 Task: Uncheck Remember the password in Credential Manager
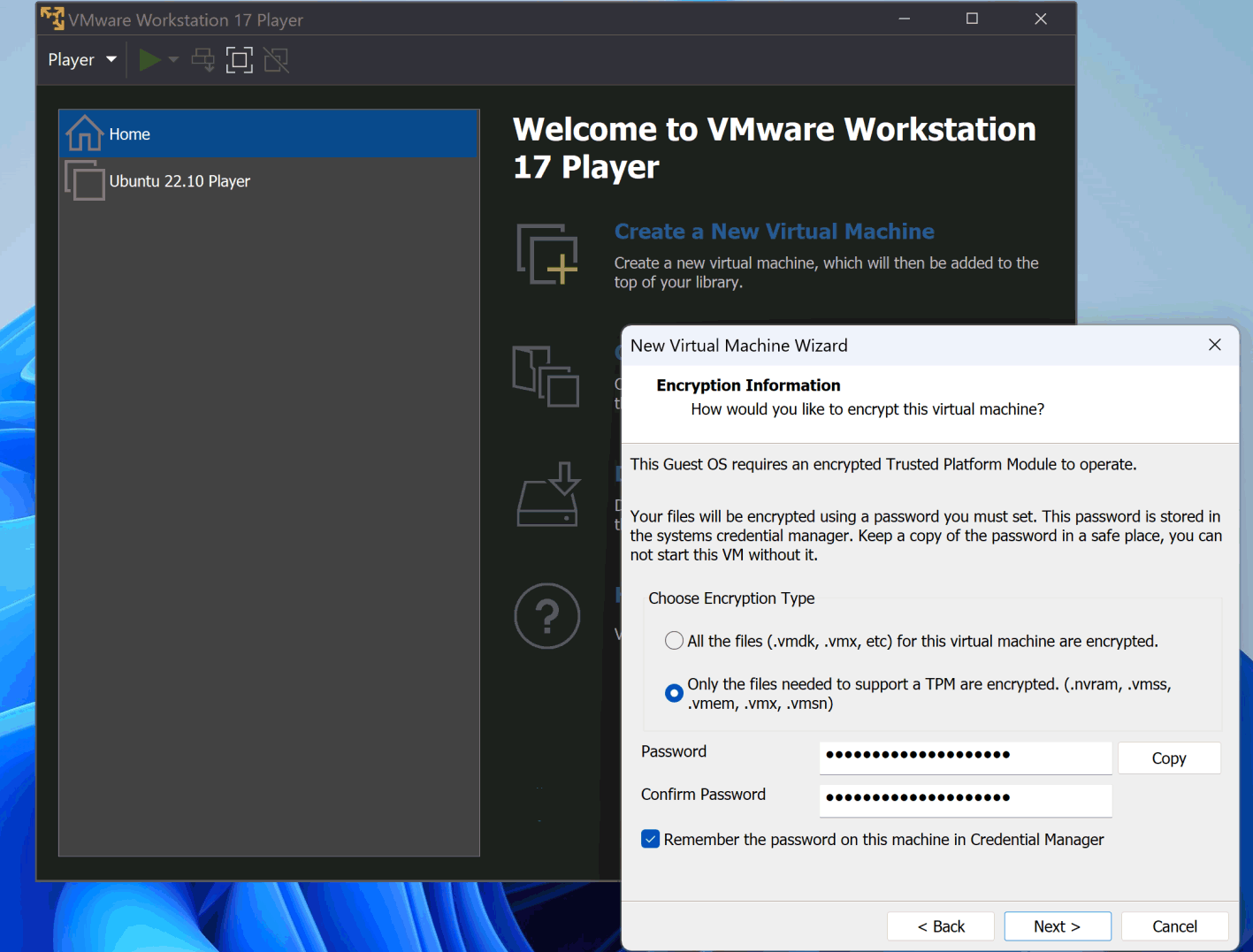click(651, 840)
